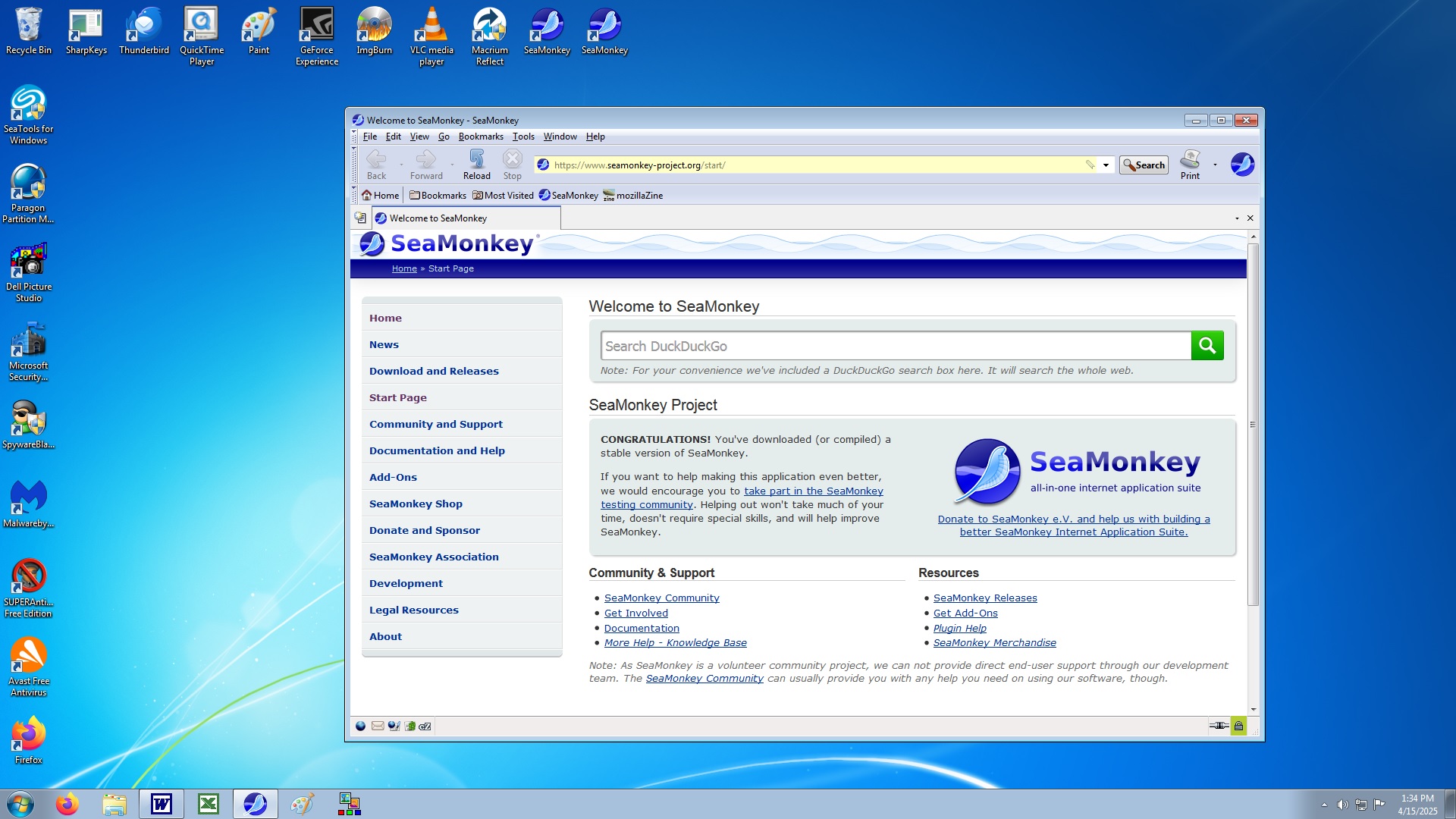Select the Welcome to SeaMonkey tab
1456x819 pixels.
tap(466, 218)
